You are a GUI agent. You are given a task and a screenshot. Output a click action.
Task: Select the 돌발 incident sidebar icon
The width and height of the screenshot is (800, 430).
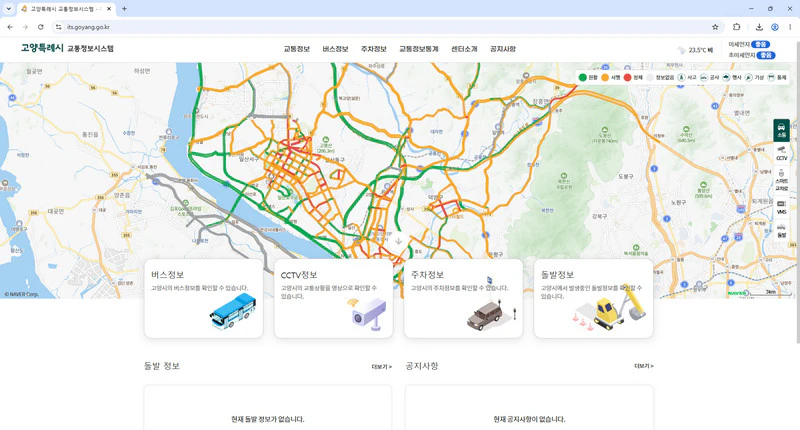(x=781, y=231)
